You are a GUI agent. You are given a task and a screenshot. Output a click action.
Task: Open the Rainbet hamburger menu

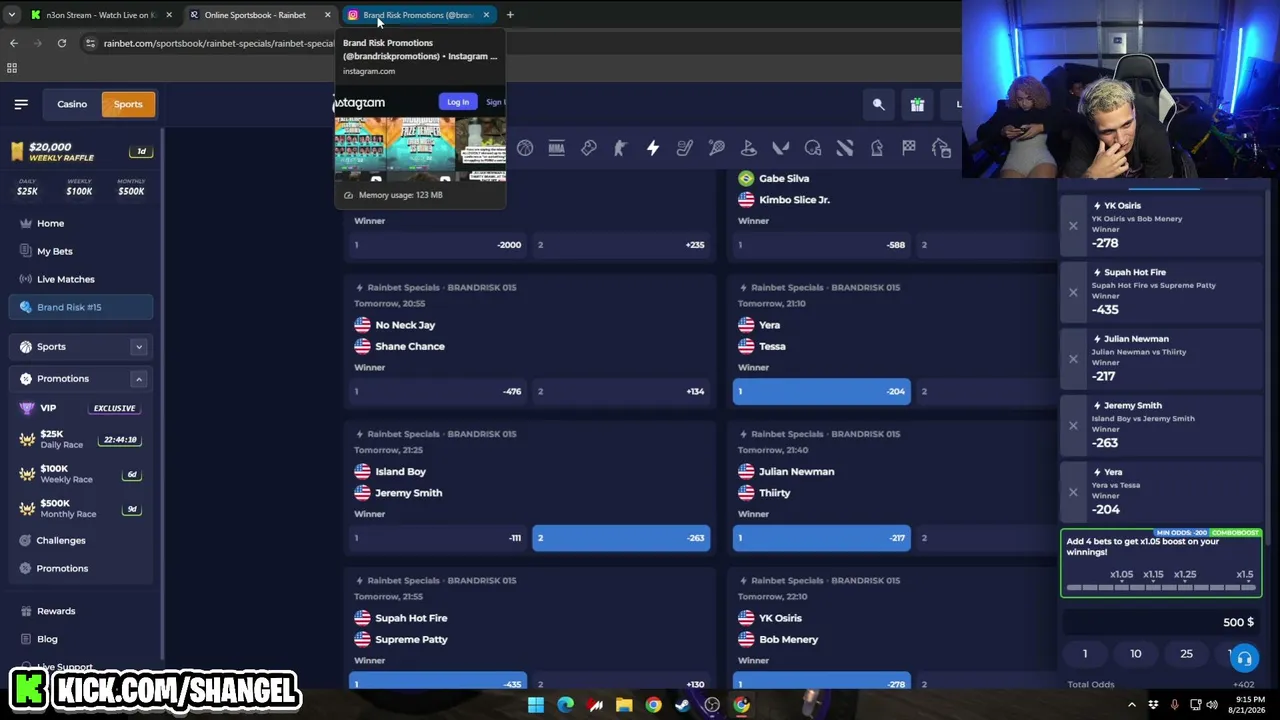point(21,104)
